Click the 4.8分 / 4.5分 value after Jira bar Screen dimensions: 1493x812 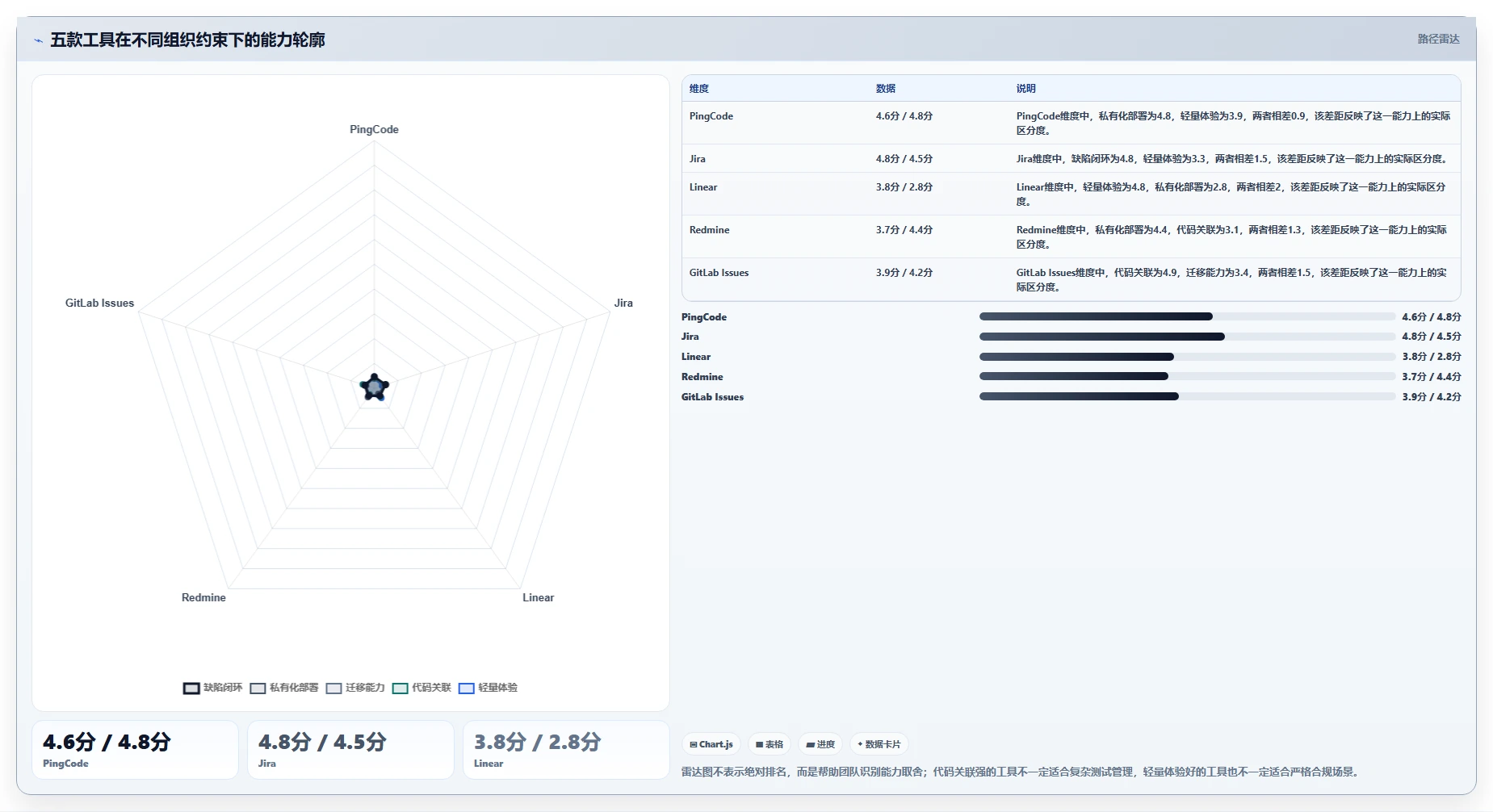[x=1432, y=337]
